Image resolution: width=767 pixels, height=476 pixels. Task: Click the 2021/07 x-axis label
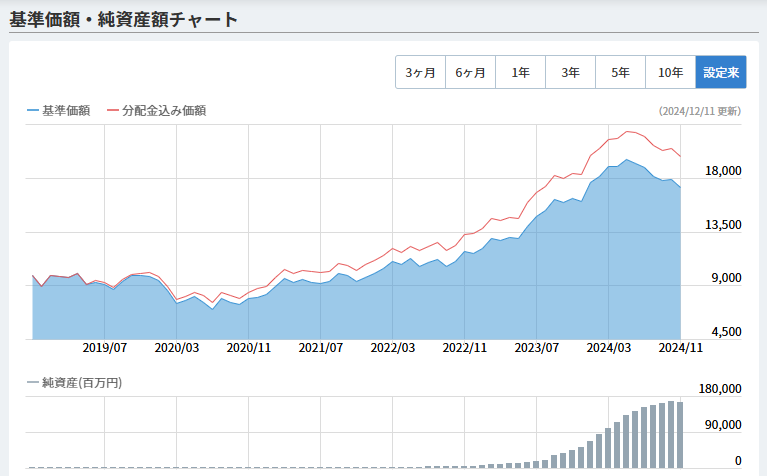click(x=320, y=348)
